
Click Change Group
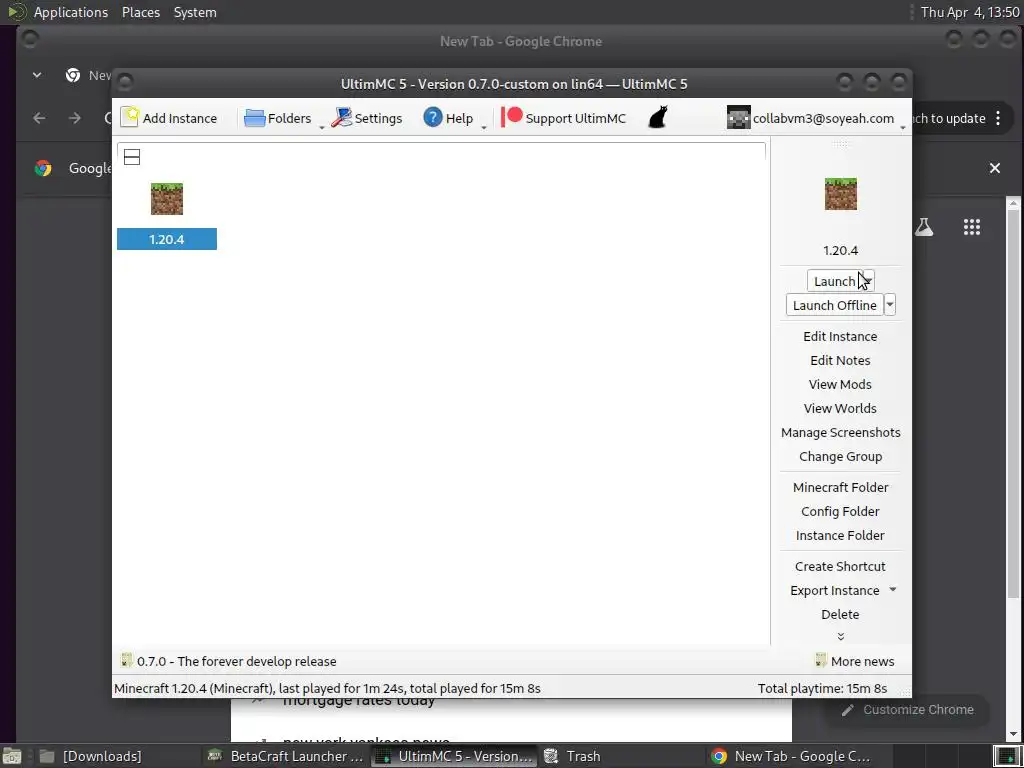840,456
